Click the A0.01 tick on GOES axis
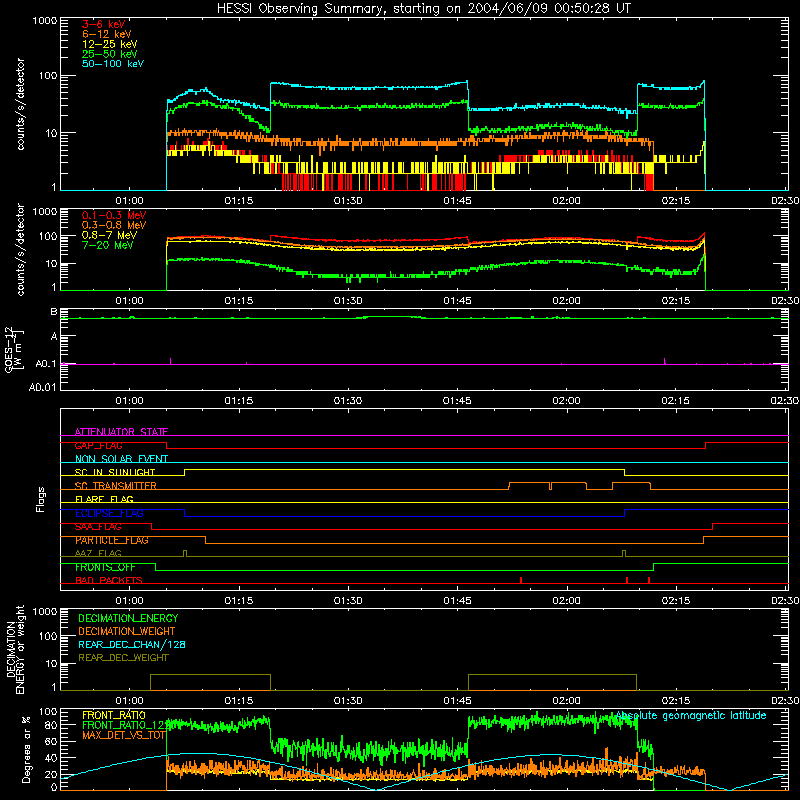The width and height of the screenshot is (800, 800). click(x=42, y=387)
